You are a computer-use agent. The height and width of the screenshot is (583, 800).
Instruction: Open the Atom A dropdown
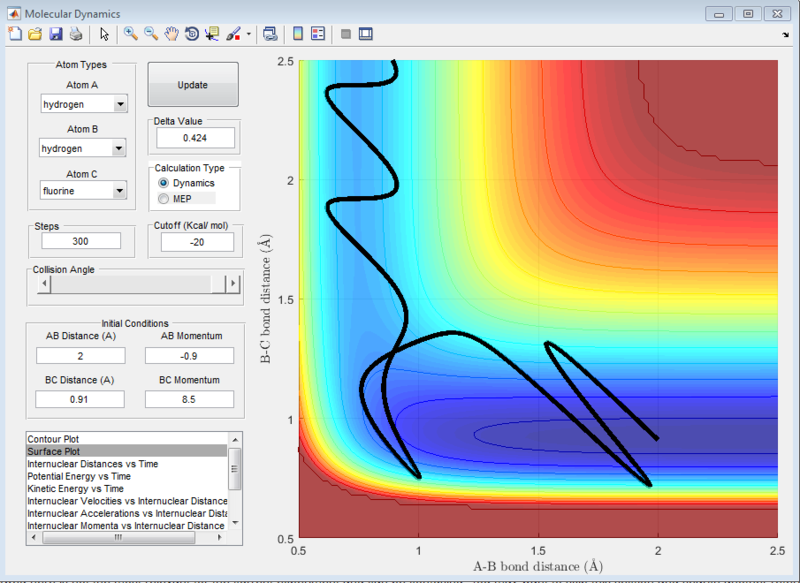[120, 104]
